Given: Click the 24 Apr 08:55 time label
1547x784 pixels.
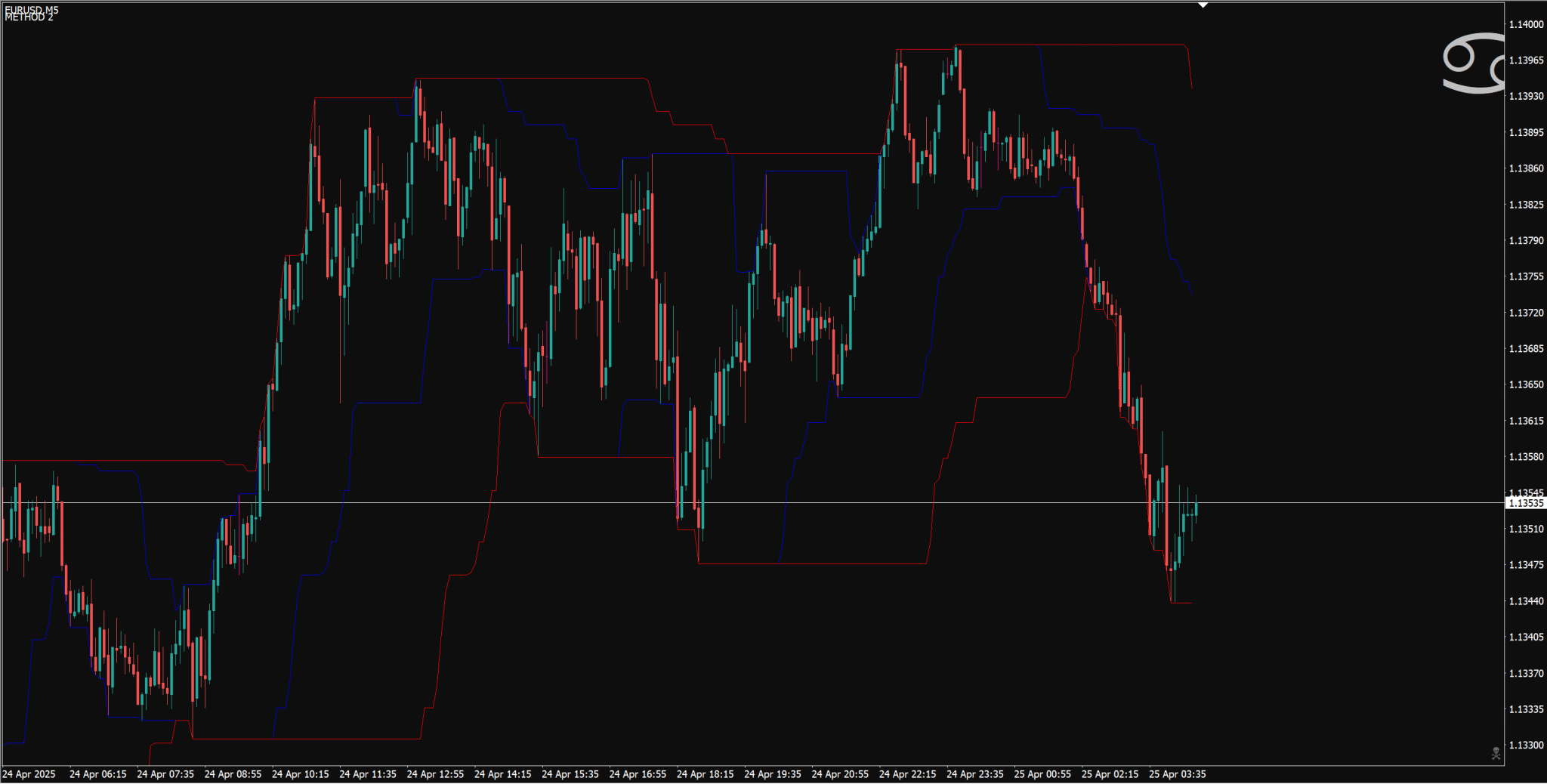Looking at the screenshot, I should [233, 774].
